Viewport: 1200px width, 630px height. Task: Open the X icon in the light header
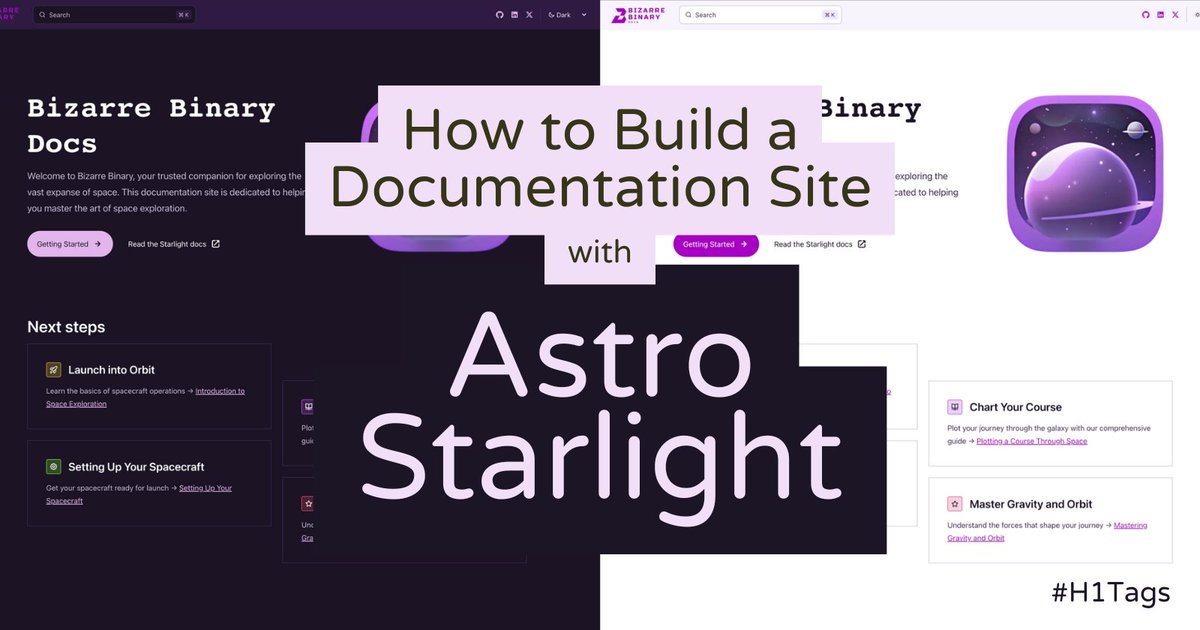(1175, 15)
